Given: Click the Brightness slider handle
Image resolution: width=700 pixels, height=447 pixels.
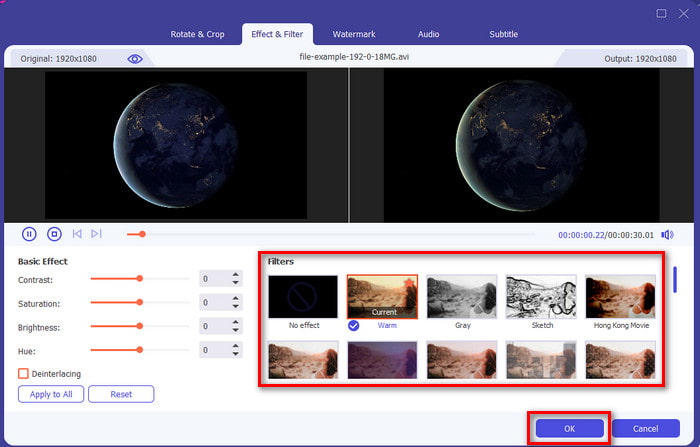Looking at the screenshot, I should (x=139, y=326).
